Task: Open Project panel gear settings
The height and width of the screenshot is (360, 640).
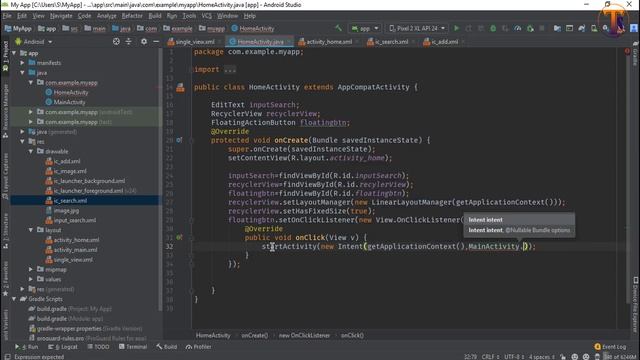Action: (144, 42)
